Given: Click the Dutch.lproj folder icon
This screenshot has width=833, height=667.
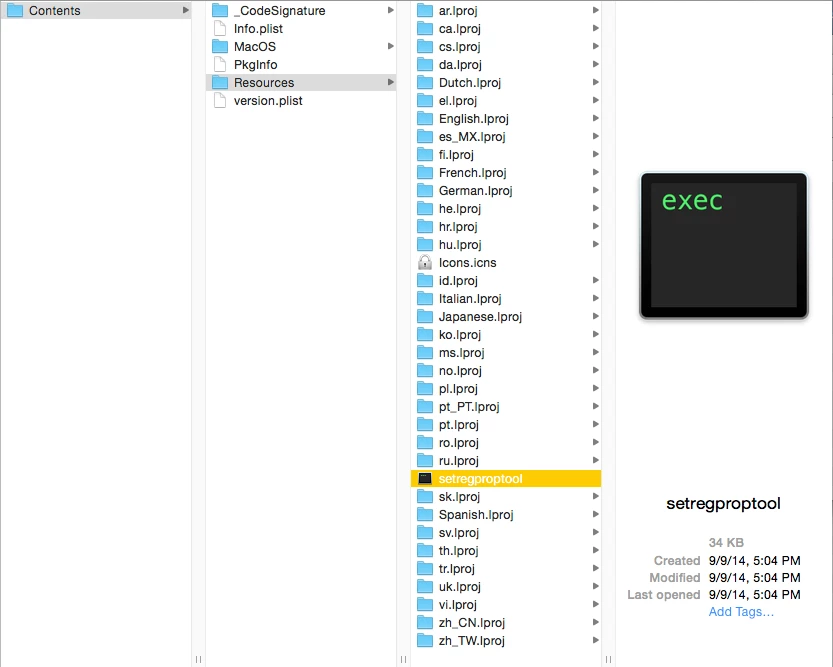Looking at the screenshot, I should [425, 83].
